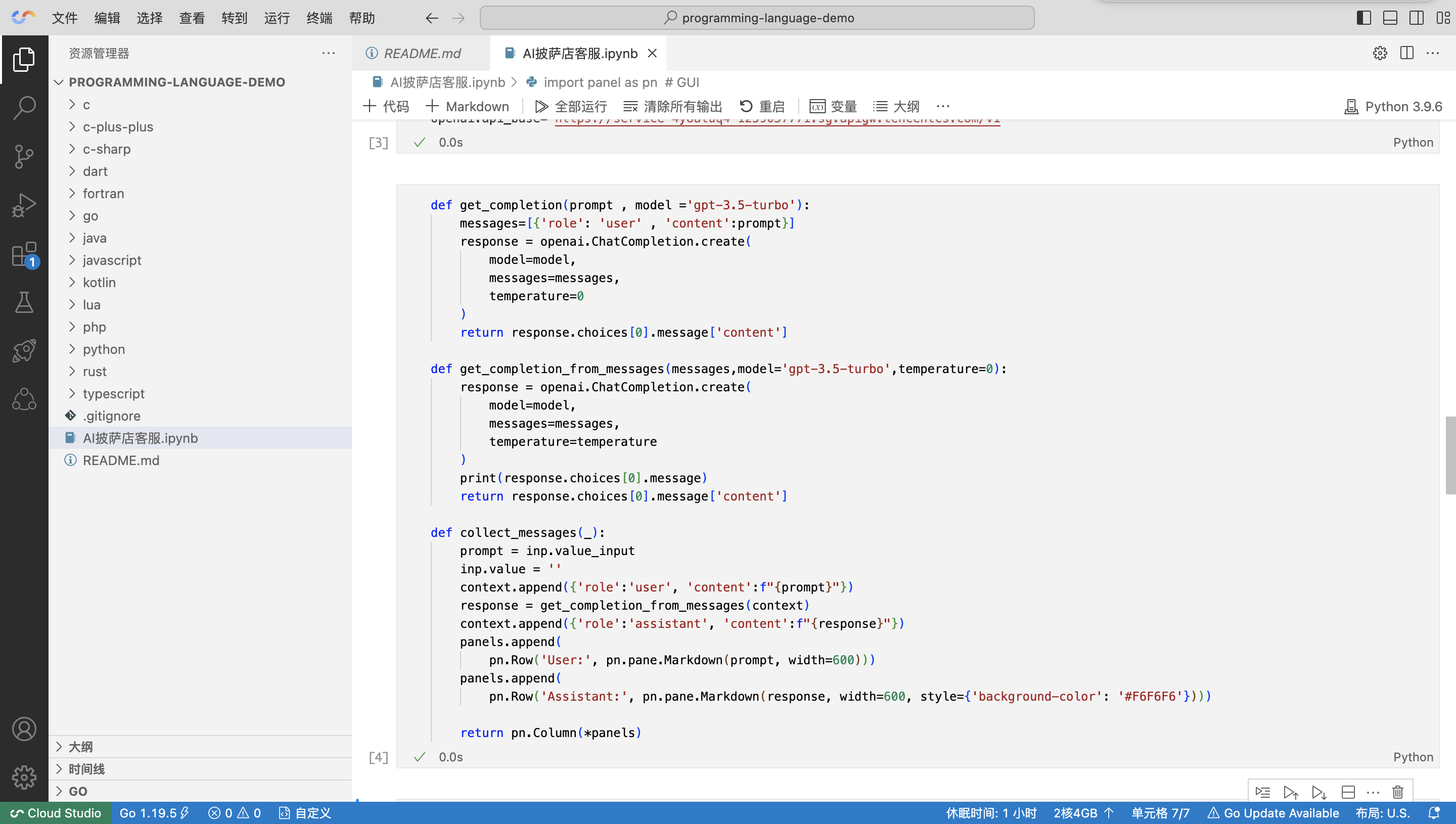1456x824 pixels.
Task: Toggle the bottom panel visibility
Action: (x=1390, y=18)
